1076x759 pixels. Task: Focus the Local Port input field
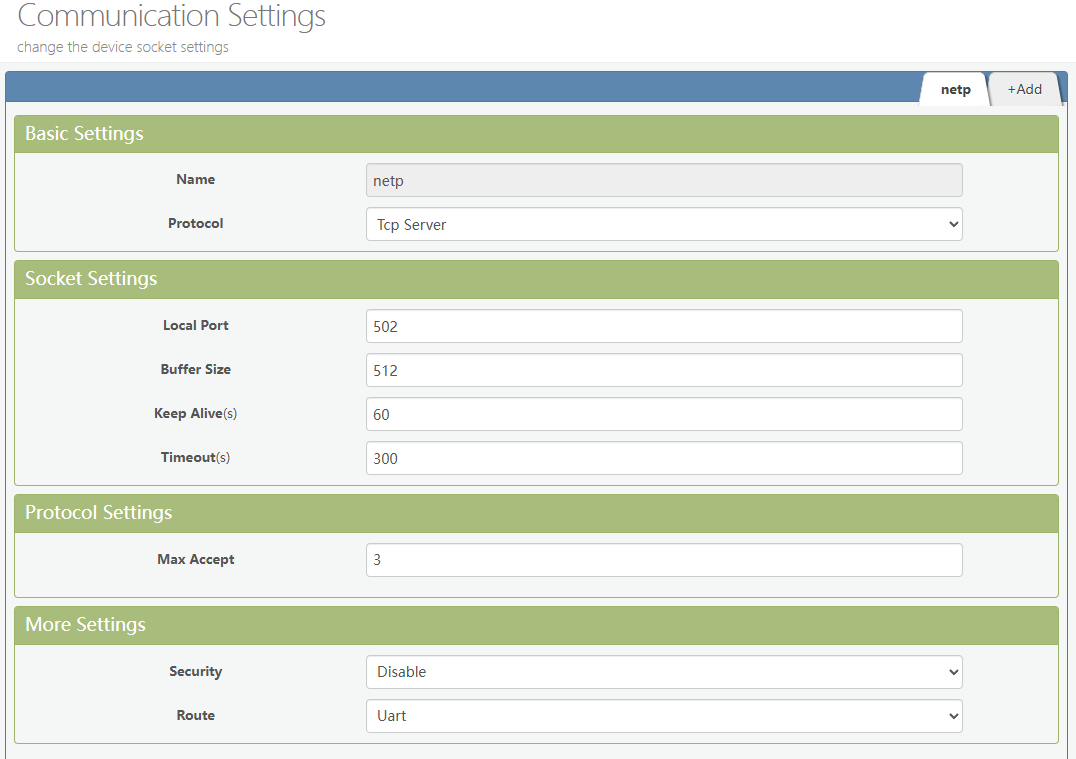[664, 326]
